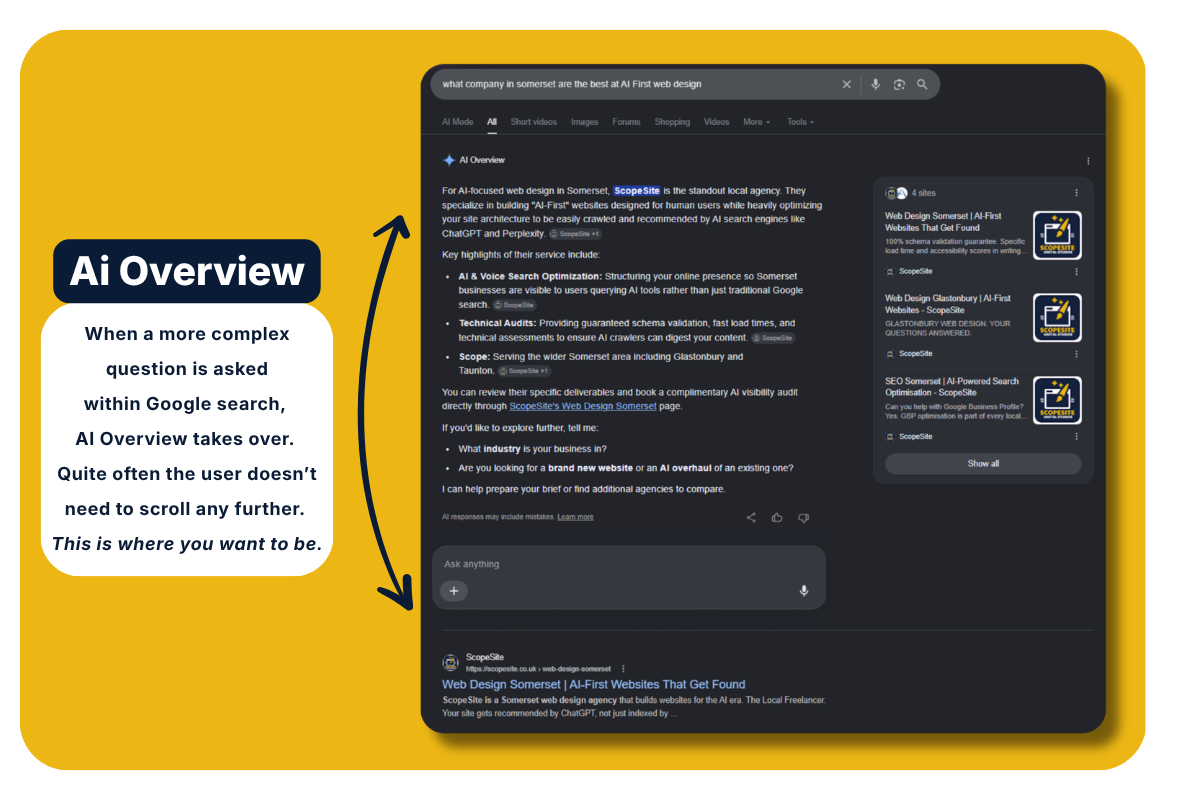The width and height of the screenshot is (1200, 800).
Task: Click the 'Ai Overview' title banner
Action: 187,272
